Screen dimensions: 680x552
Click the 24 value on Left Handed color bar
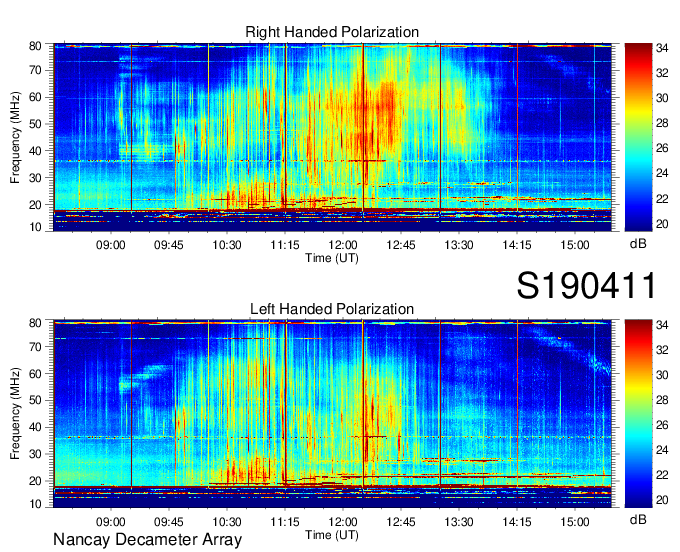(x=662, y=451)
